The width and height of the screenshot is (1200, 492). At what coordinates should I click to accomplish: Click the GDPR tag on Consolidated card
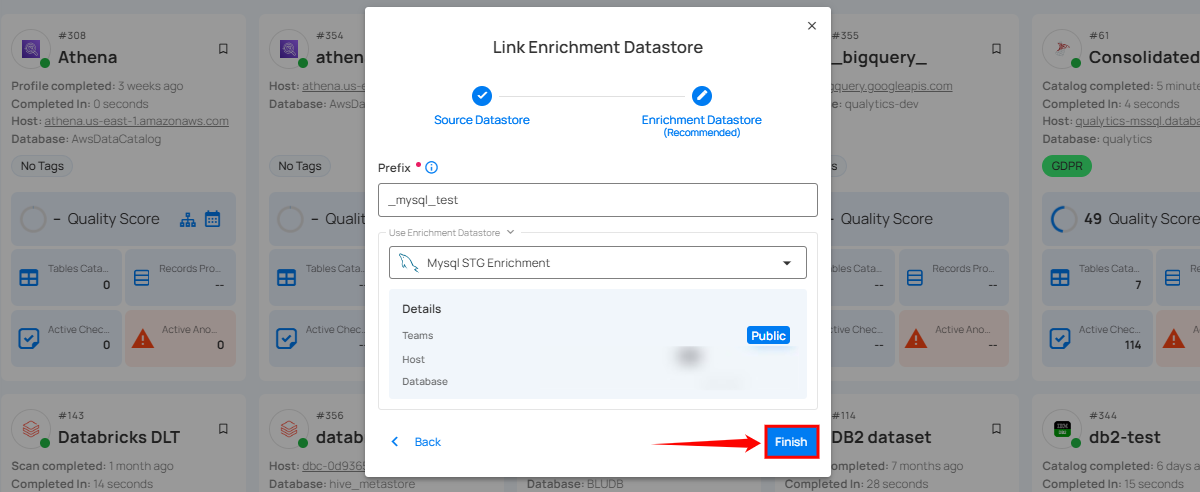[x=1067, y=166]
